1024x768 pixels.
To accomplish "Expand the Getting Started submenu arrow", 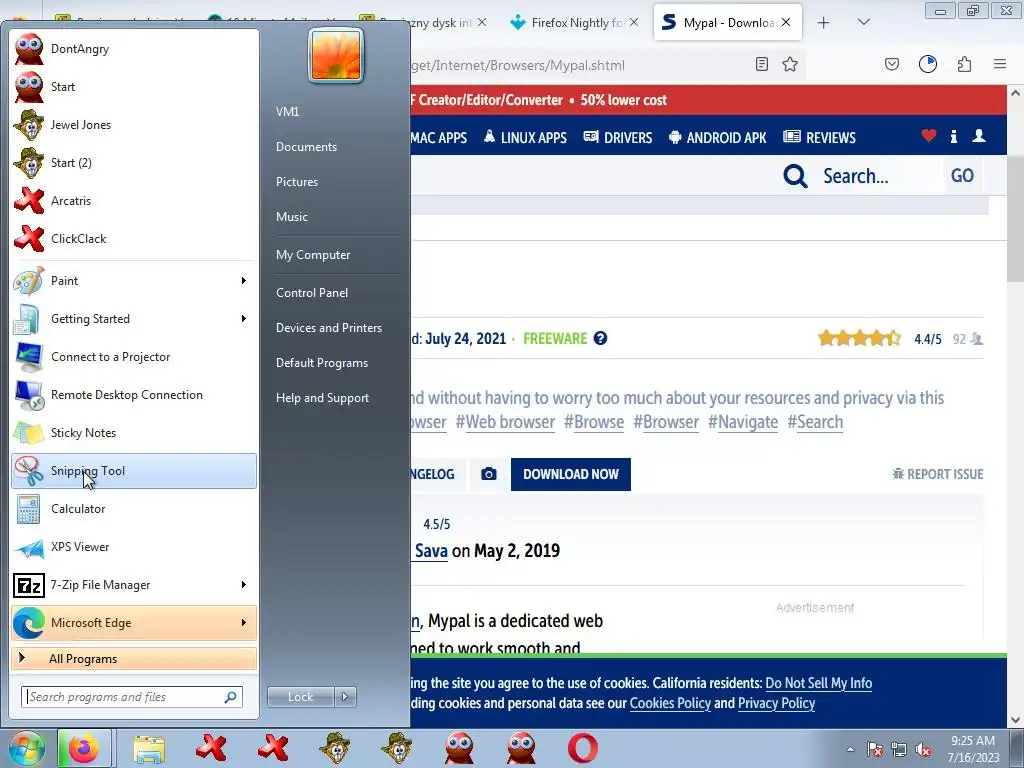I will click(x=244, y=319).
